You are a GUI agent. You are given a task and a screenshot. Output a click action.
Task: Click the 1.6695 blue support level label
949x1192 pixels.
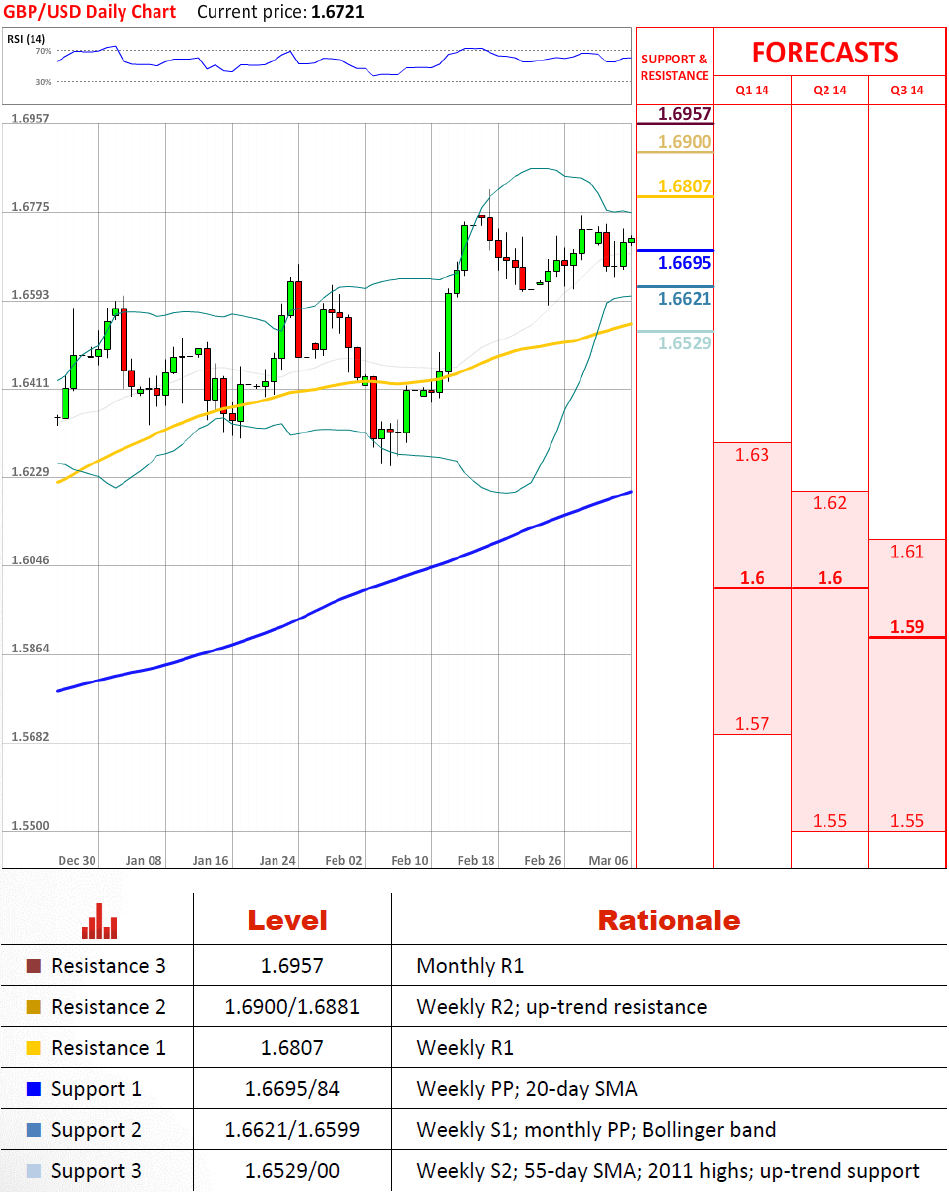click(x=684, y=263)
